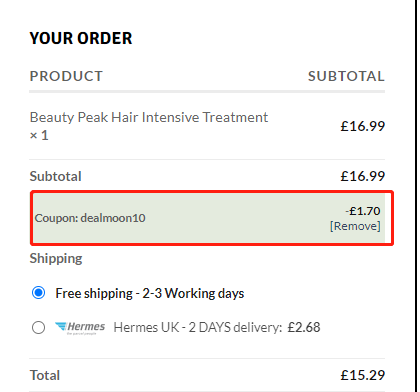This screenshot has height=392, width=420.
Task: Click the Free shipping 2-3 Working days label
Action: [150, 293]
